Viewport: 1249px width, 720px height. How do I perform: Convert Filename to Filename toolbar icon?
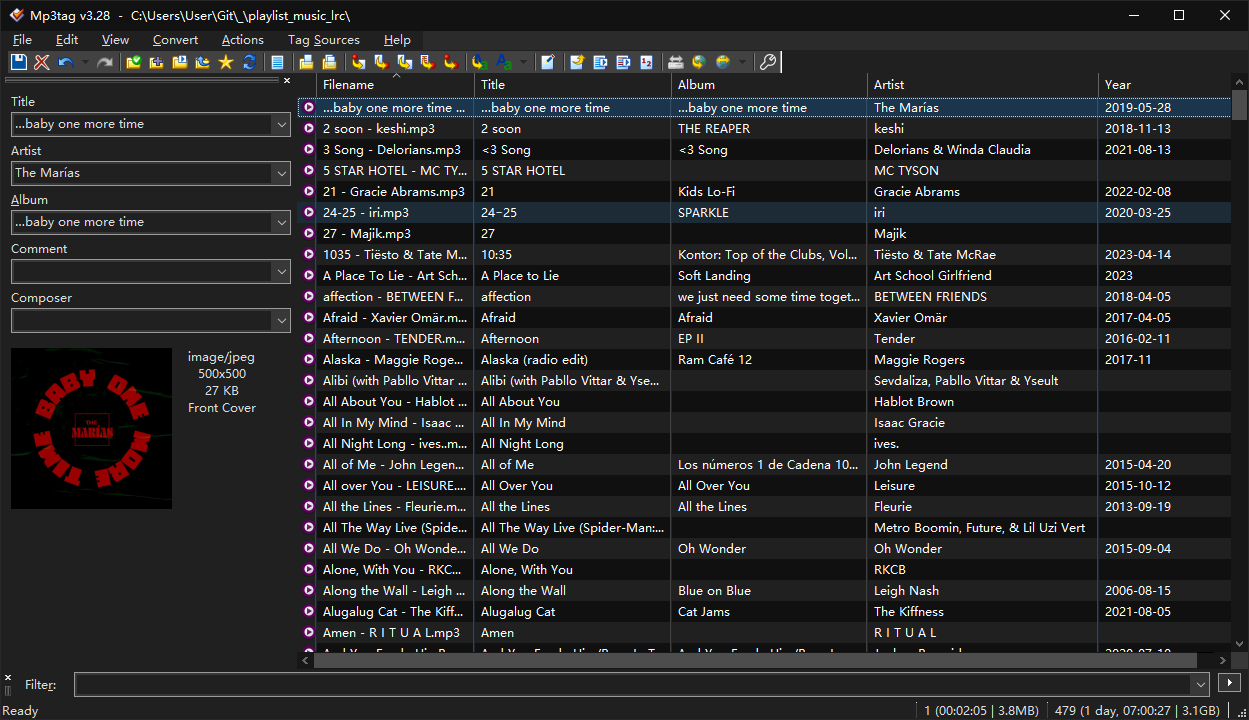pos(404,62)
